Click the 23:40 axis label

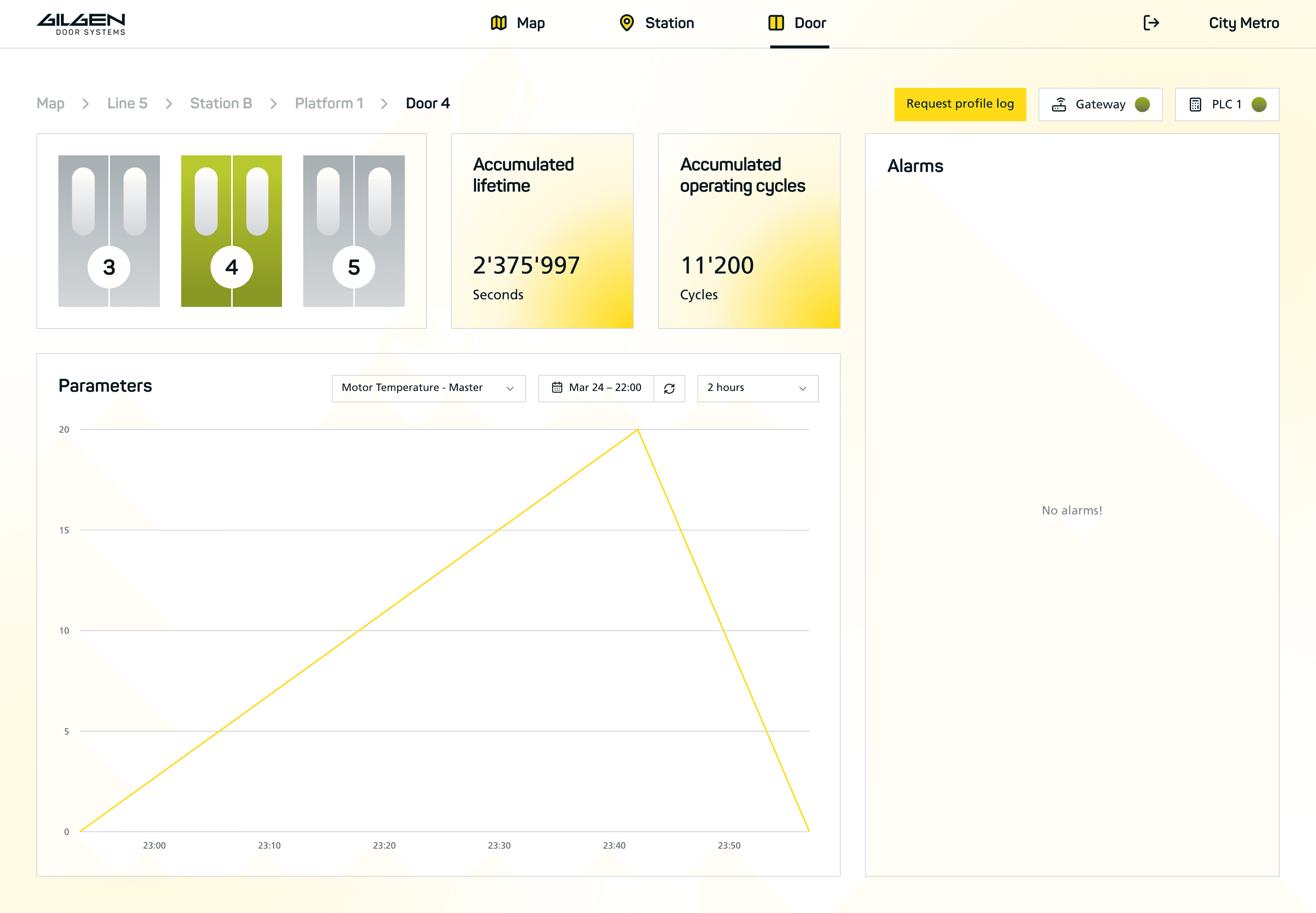pos(614,846)
